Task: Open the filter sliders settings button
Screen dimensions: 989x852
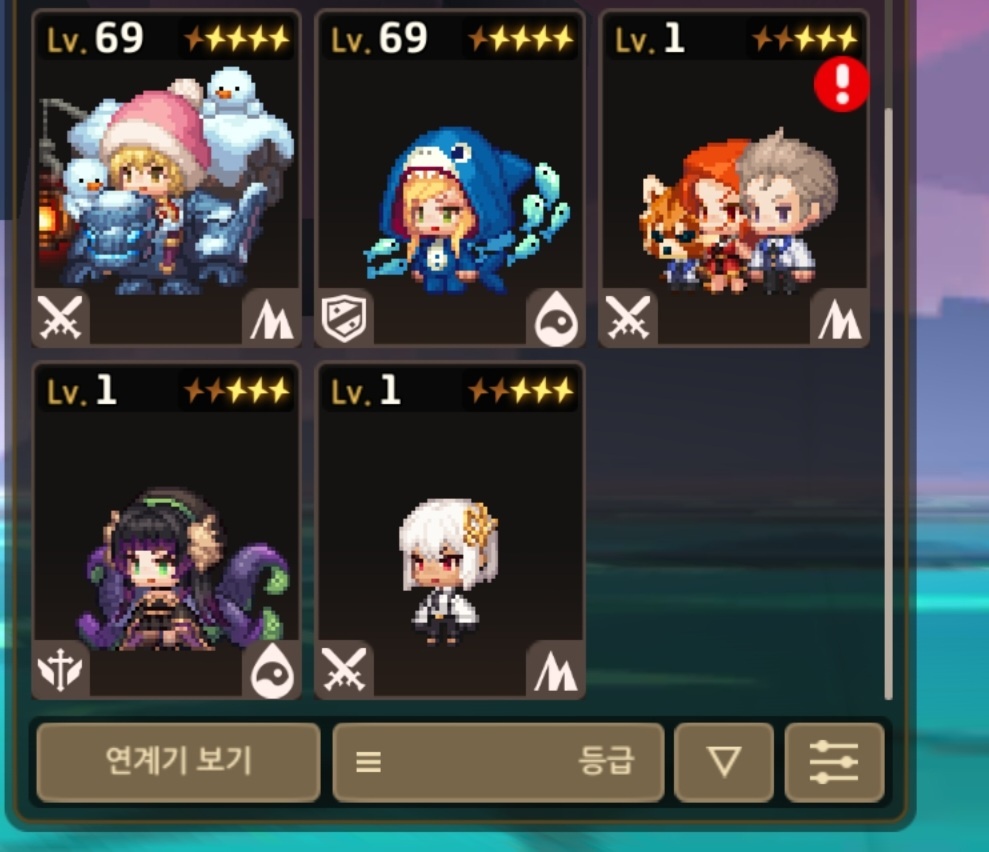Action: [834, 762]
